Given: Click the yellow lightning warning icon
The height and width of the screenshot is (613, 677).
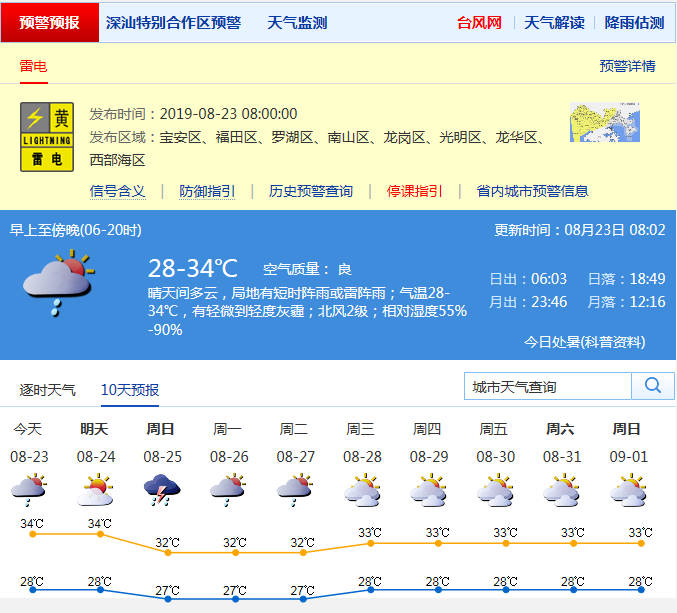Looking at the screenshot, I should tap(47, 136).
